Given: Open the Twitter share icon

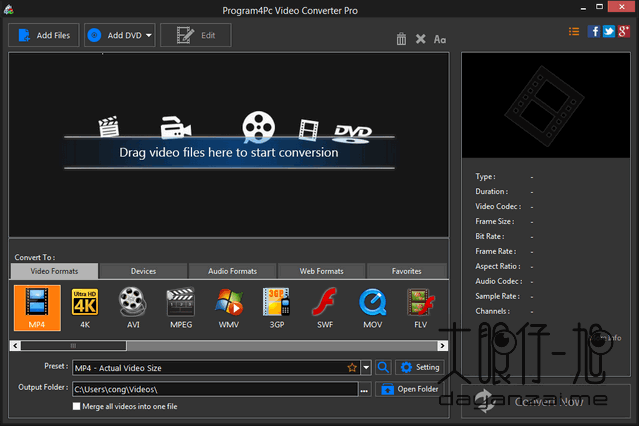Looking at the screenshot, I should pos(609,31).
